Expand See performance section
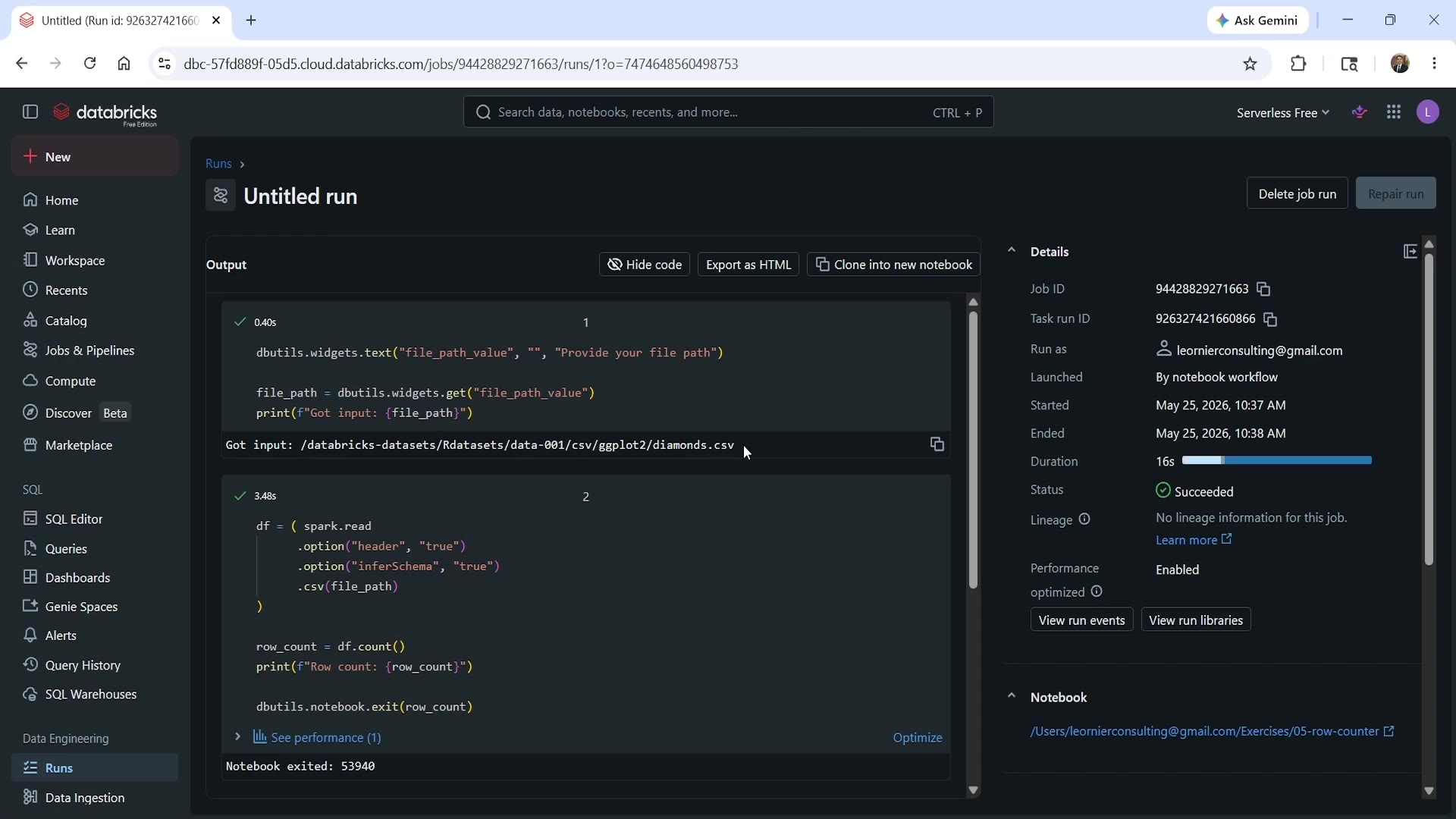Screen dimensions: 1456x819 coord(237,737)
